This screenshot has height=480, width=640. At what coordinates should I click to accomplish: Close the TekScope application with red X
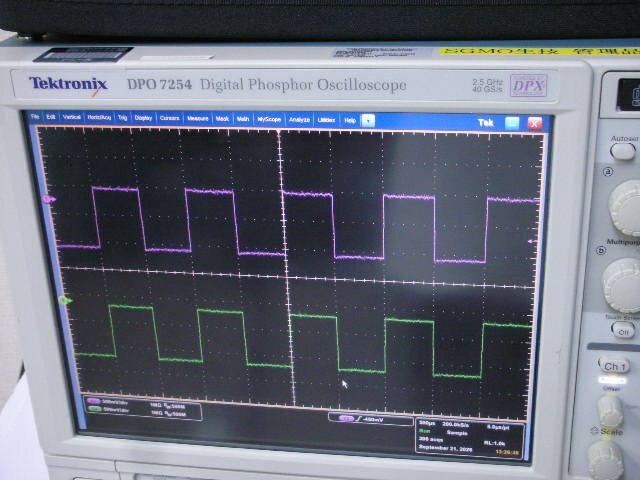(534, 124)
